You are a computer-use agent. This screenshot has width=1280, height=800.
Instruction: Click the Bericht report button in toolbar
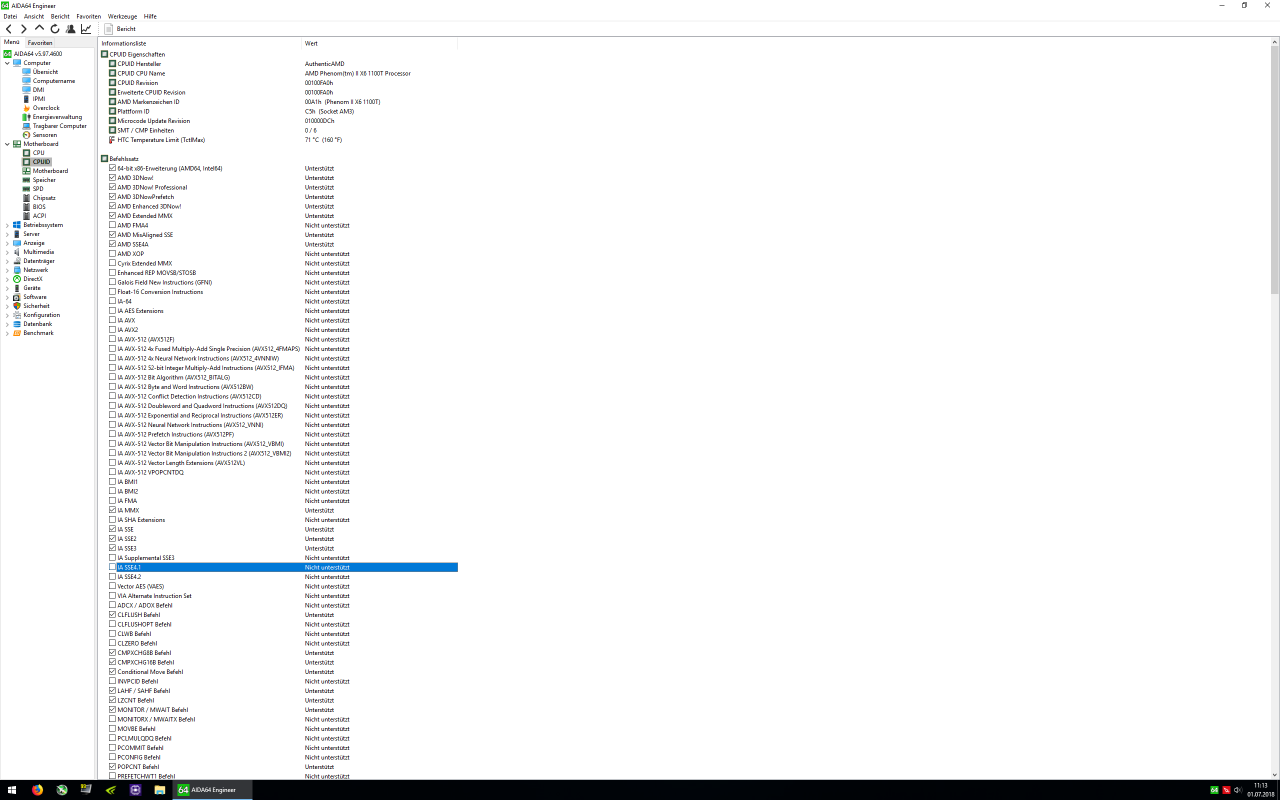(120, 29)
